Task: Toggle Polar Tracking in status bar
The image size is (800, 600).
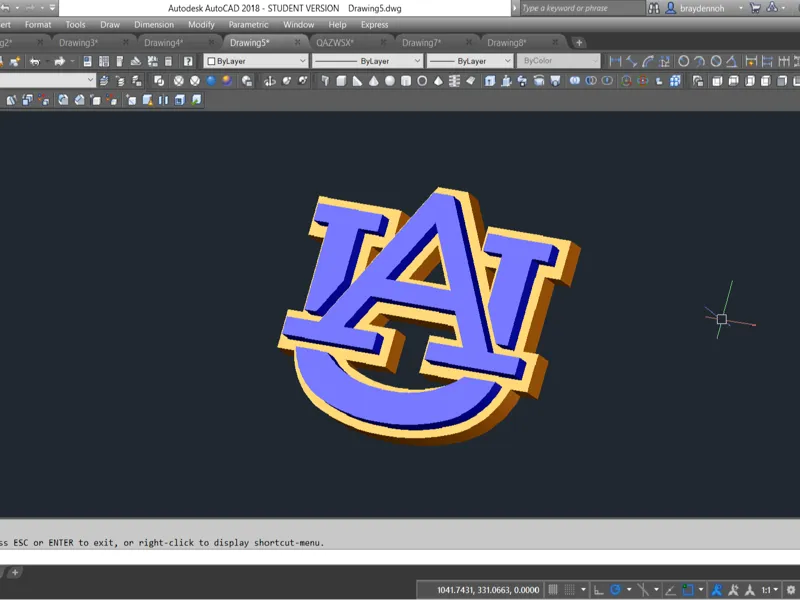Action: pos(615,590)
